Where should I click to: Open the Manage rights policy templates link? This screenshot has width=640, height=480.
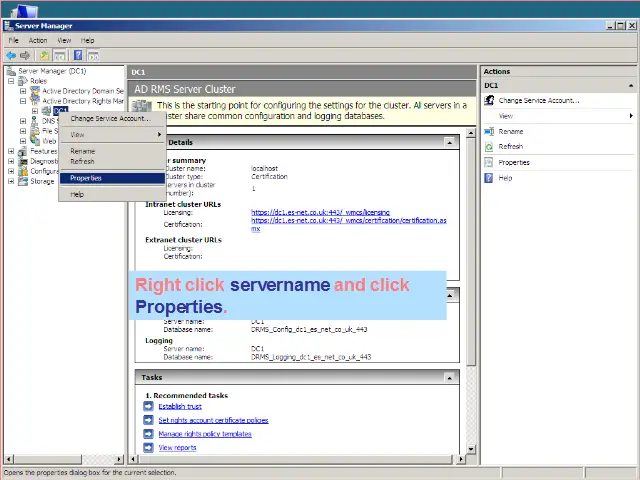[205, 434]
